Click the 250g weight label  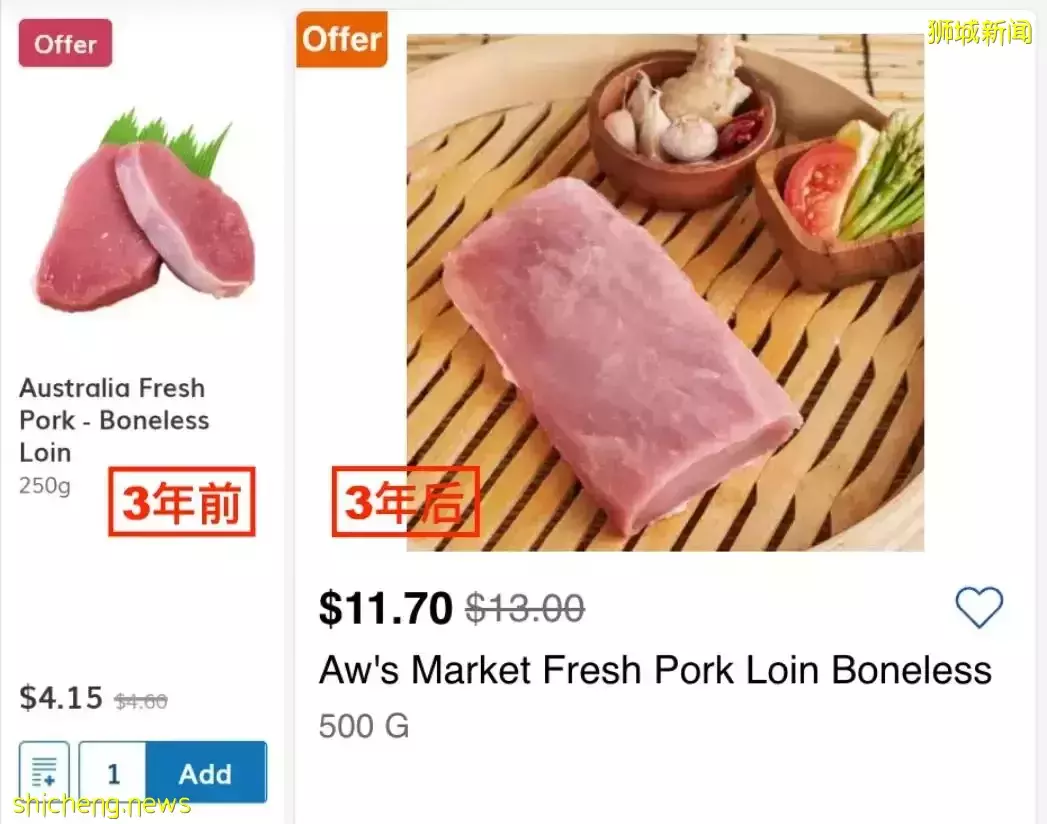[45, 487]
